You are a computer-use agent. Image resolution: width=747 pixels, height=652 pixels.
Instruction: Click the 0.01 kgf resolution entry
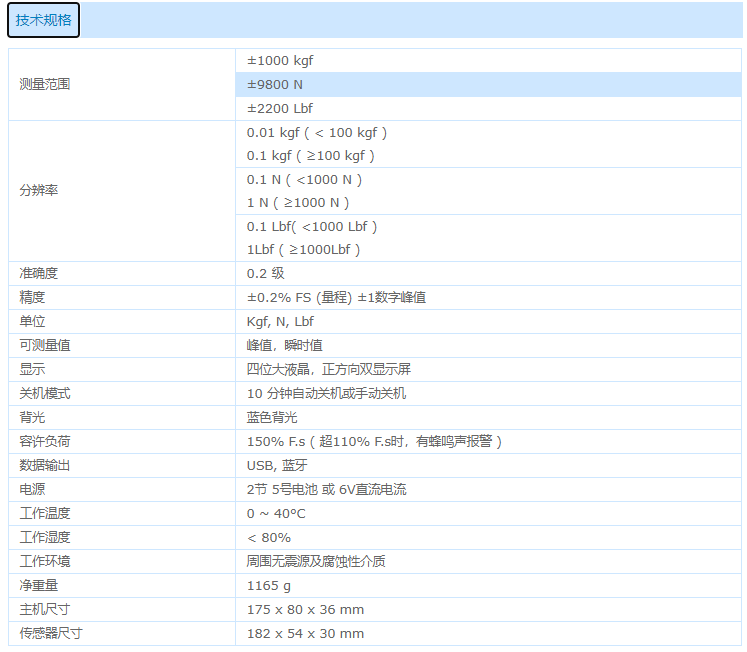click(316, 133)
